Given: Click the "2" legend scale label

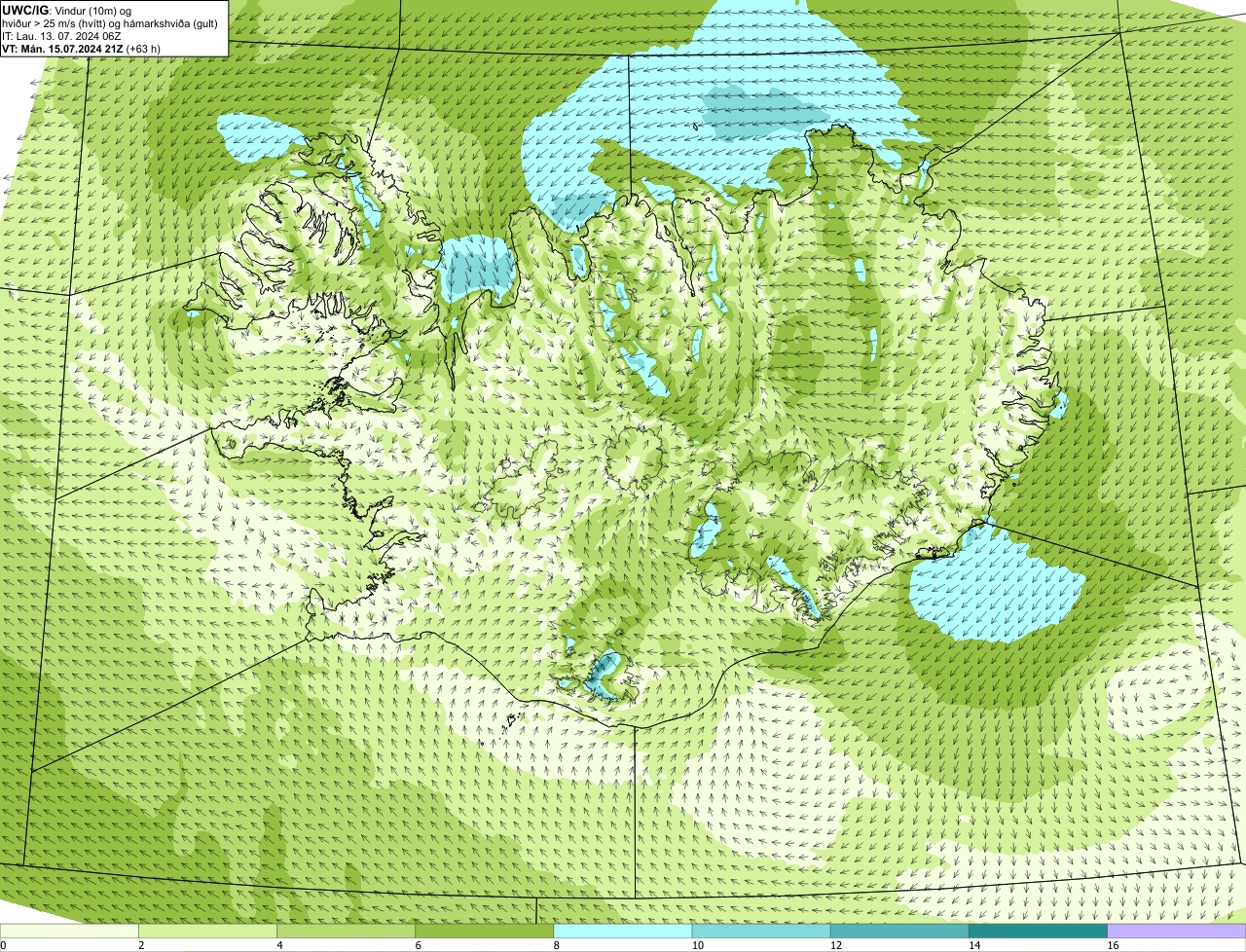Looking at the screenshot, I should pos(141,945).
